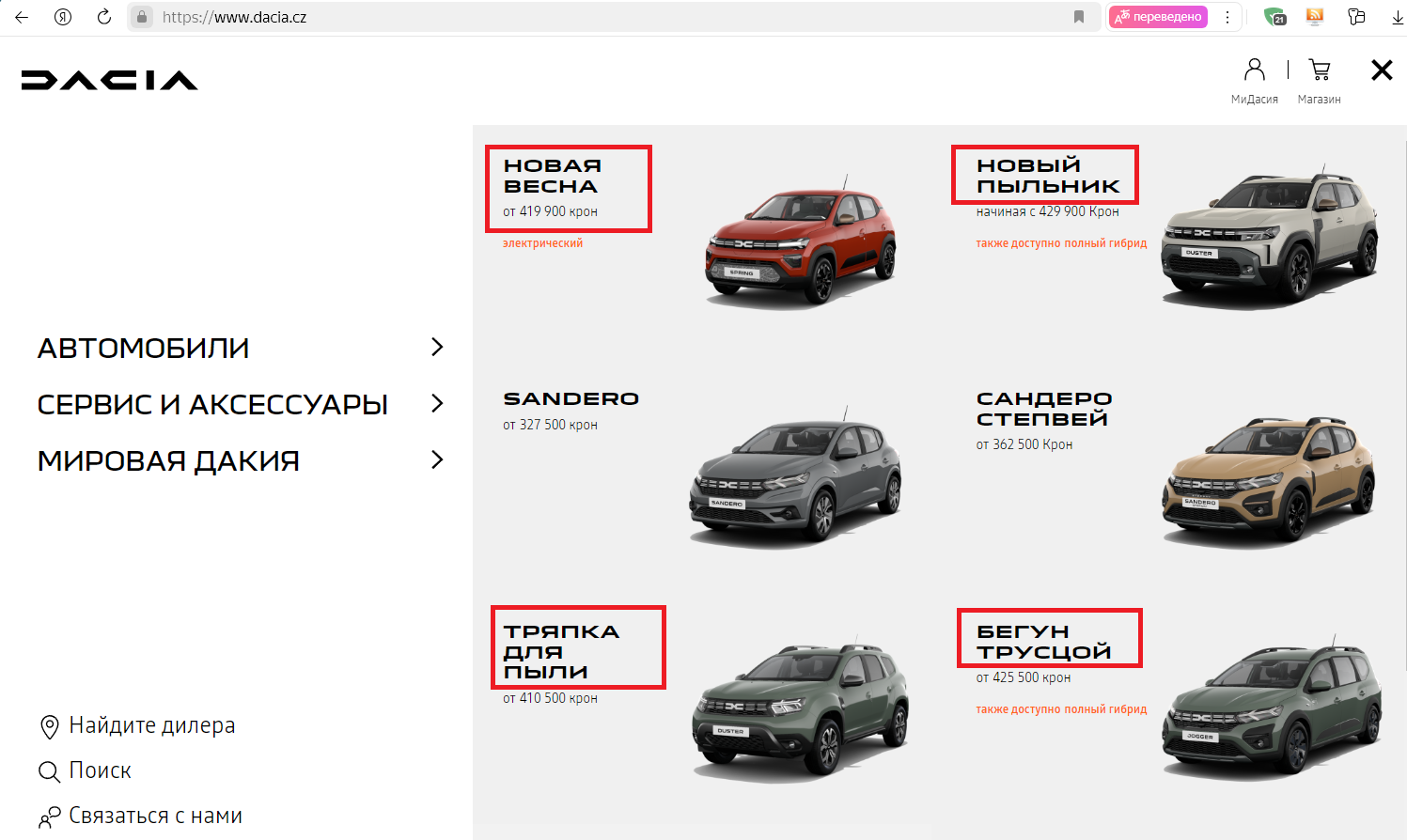The width and height of the screenshot is (1407, 840).
Task: Open the Магазин shopping cart icon
Action: (x=1320, y=70)
